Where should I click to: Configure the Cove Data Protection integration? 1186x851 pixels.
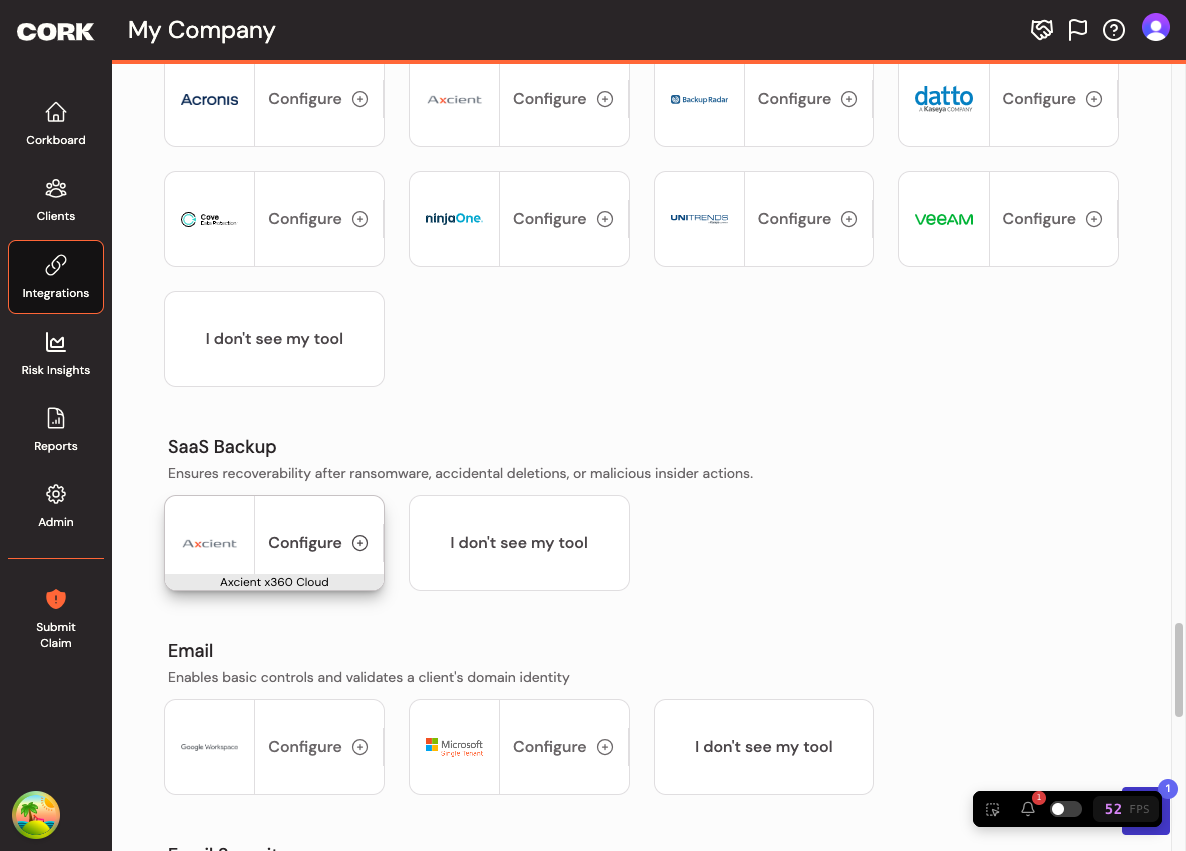[305, 219]
